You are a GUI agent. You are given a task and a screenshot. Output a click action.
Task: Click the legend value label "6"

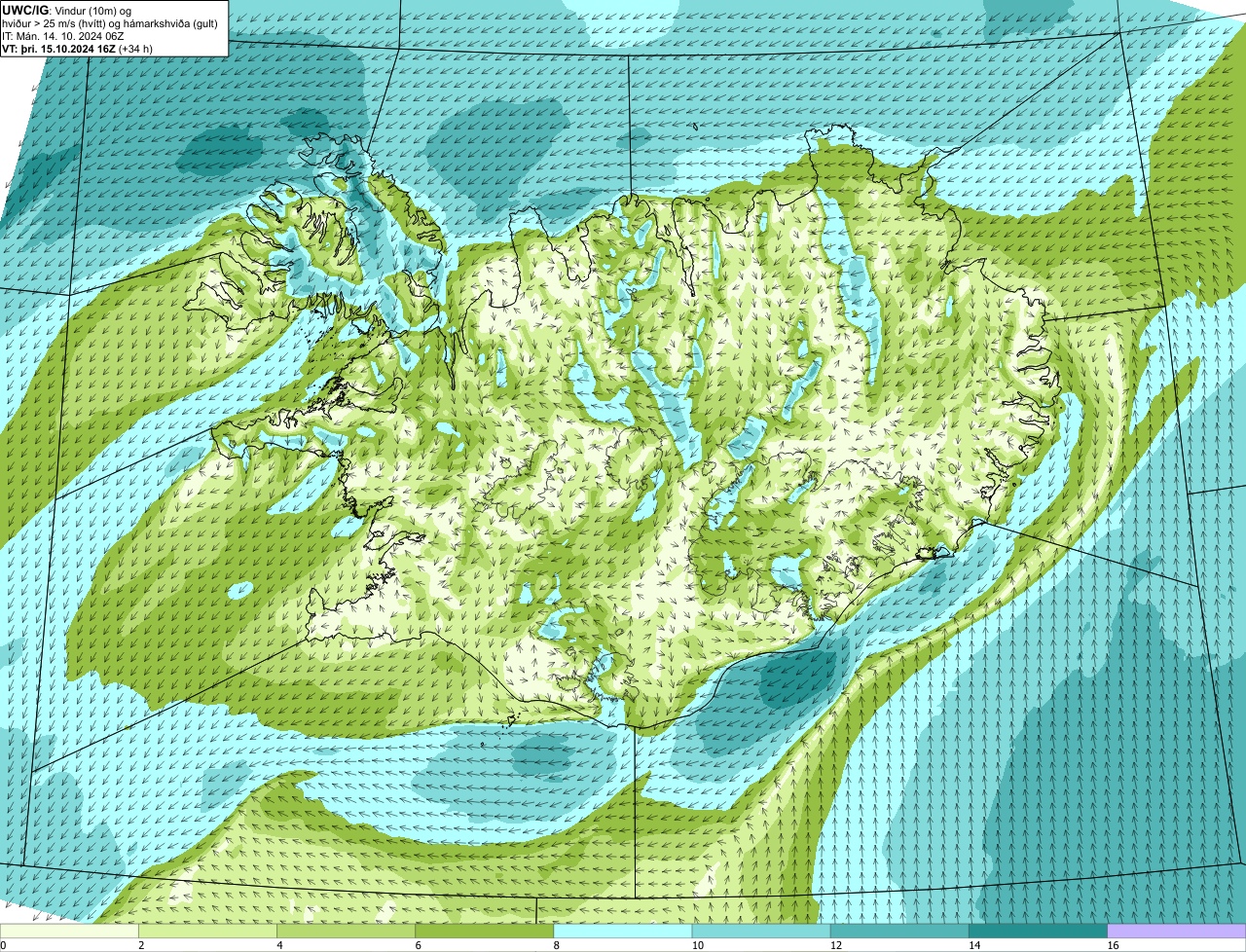[x=418, y=945]
